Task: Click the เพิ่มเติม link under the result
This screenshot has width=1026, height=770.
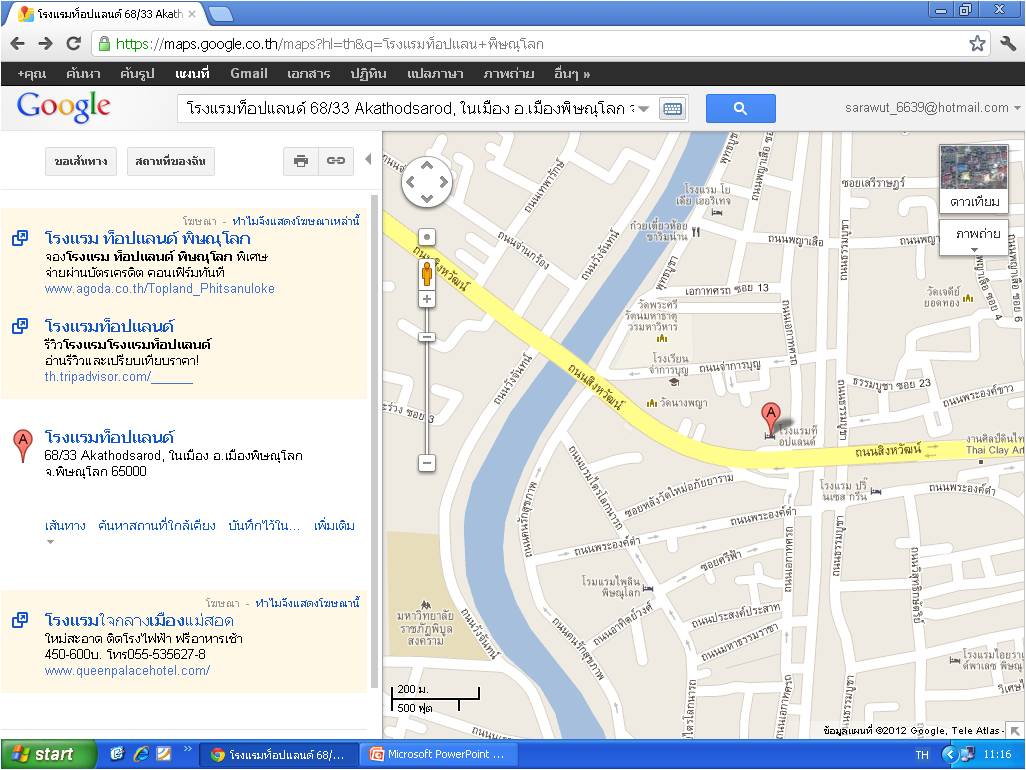Action: (x=334, y=525)
